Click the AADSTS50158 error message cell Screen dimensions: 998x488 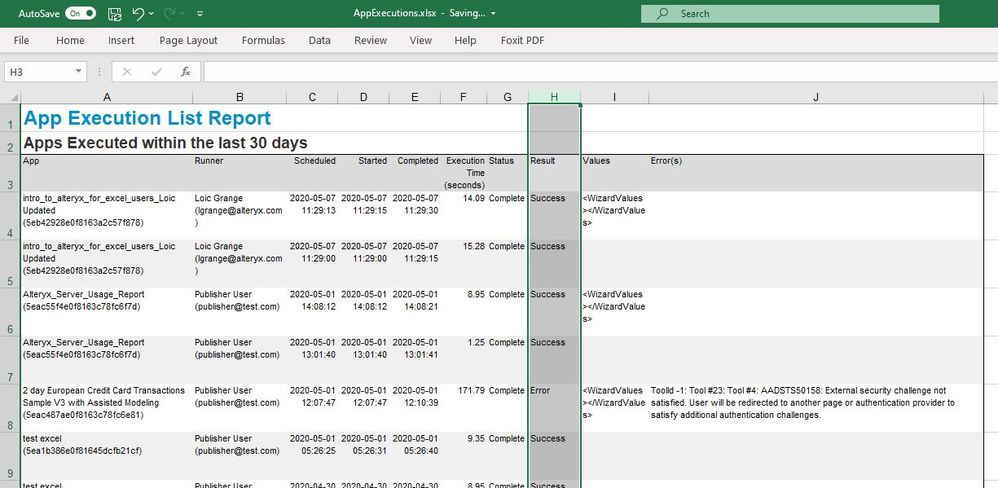tap(816, 408)
